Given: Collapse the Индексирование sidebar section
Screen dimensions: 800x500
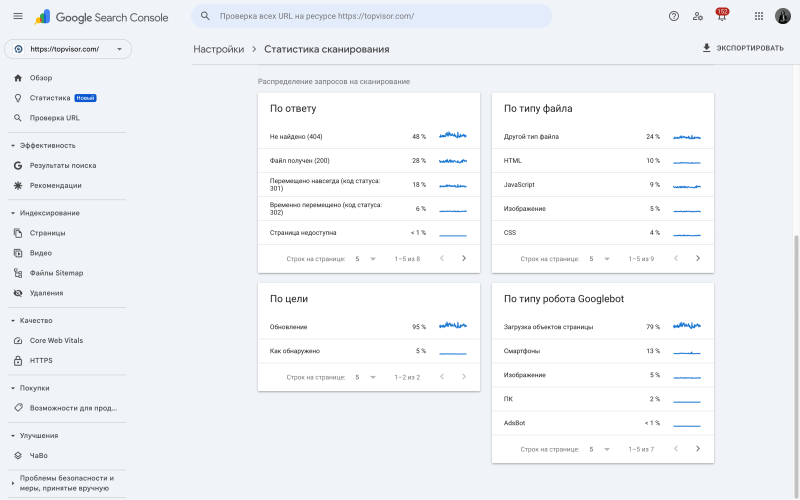Looking at the screenshot, I should (13, 213).
